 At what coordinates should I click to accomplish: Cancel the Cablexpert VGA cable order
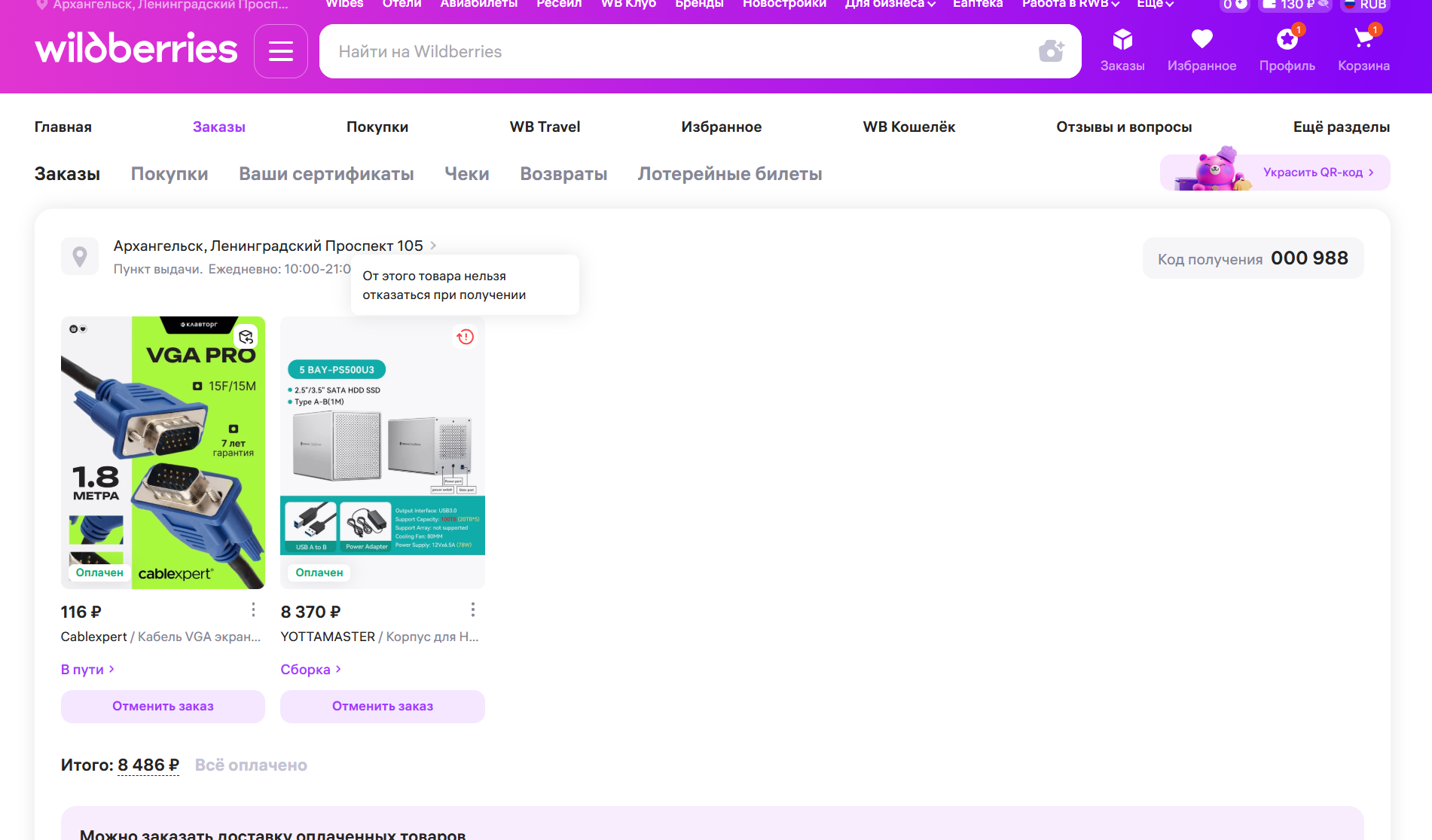click(163, 707)
